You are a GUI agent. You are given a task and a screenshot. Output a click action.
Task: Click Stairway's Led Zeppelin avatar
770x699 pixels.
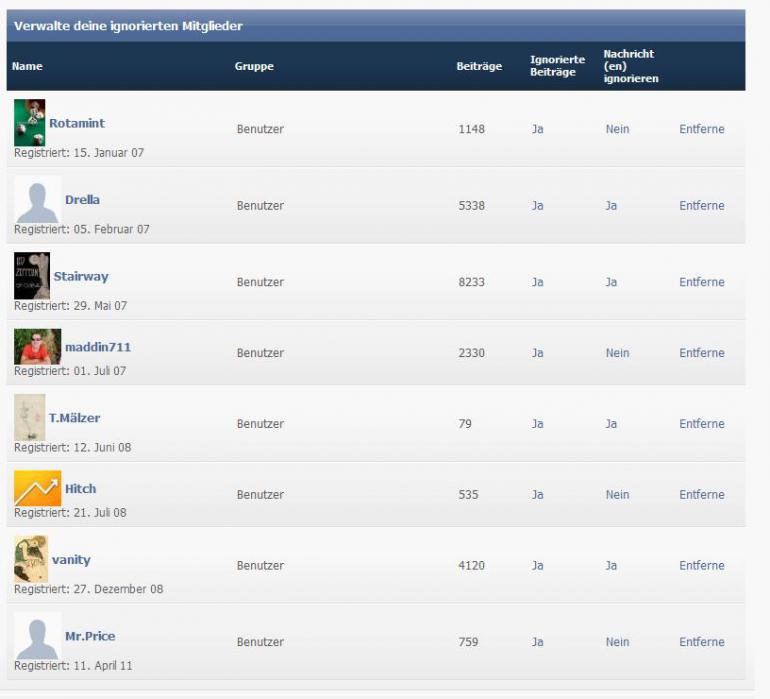tap(32, 276)
